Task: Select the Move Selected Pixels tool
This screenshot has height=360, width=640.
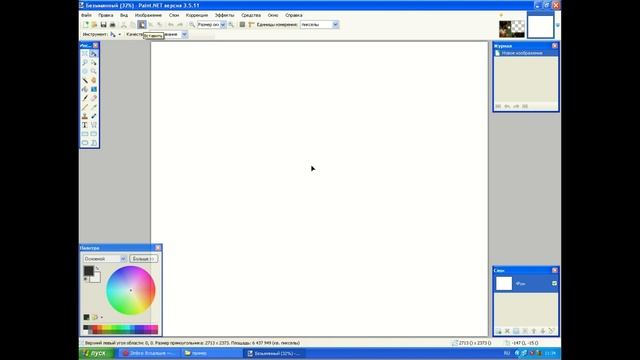Action: click(x=94, y=54)
